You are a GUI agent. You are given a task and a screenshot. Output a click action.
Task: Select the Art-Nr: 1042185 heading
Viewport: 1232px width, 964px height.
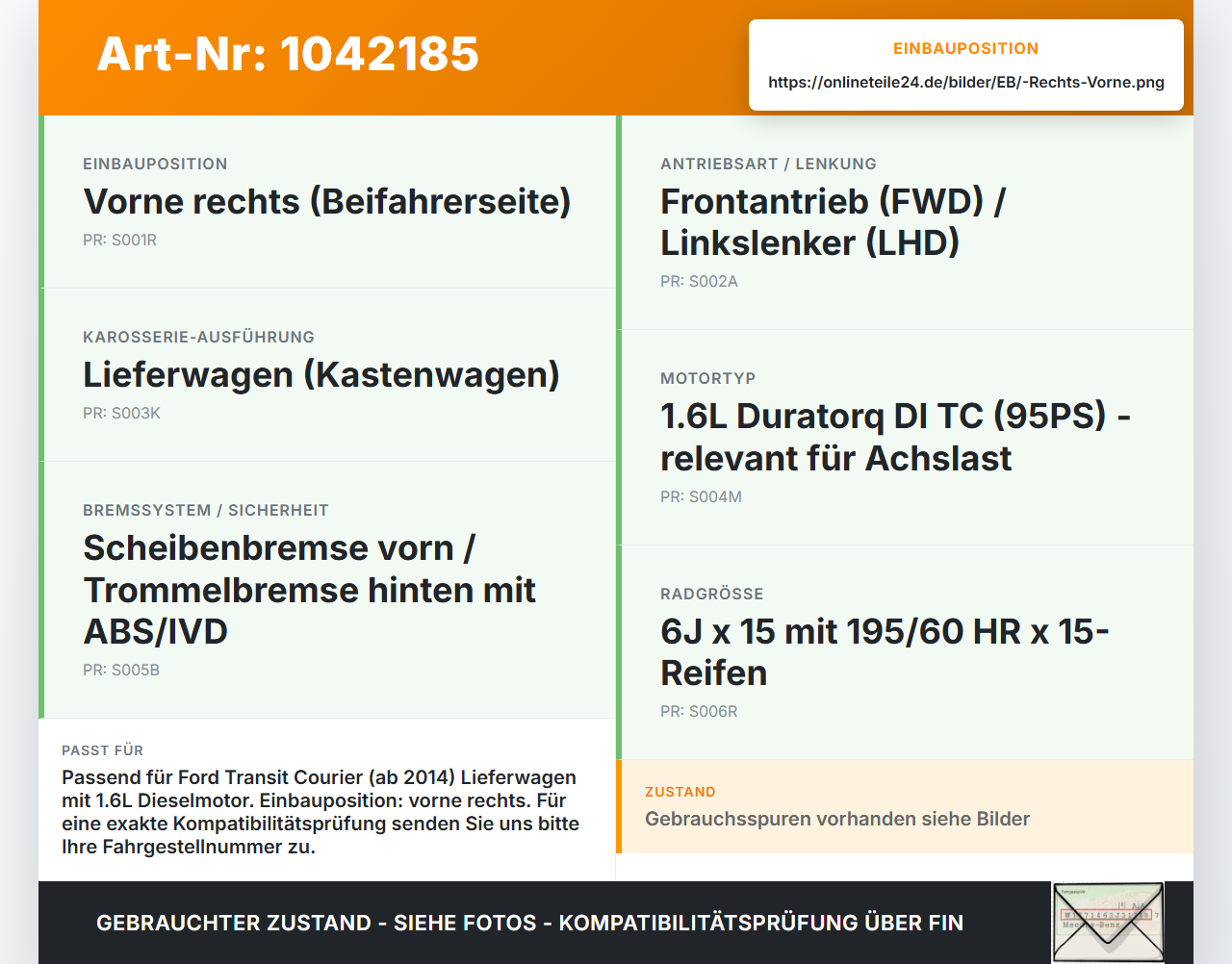[x=288, y=54]
